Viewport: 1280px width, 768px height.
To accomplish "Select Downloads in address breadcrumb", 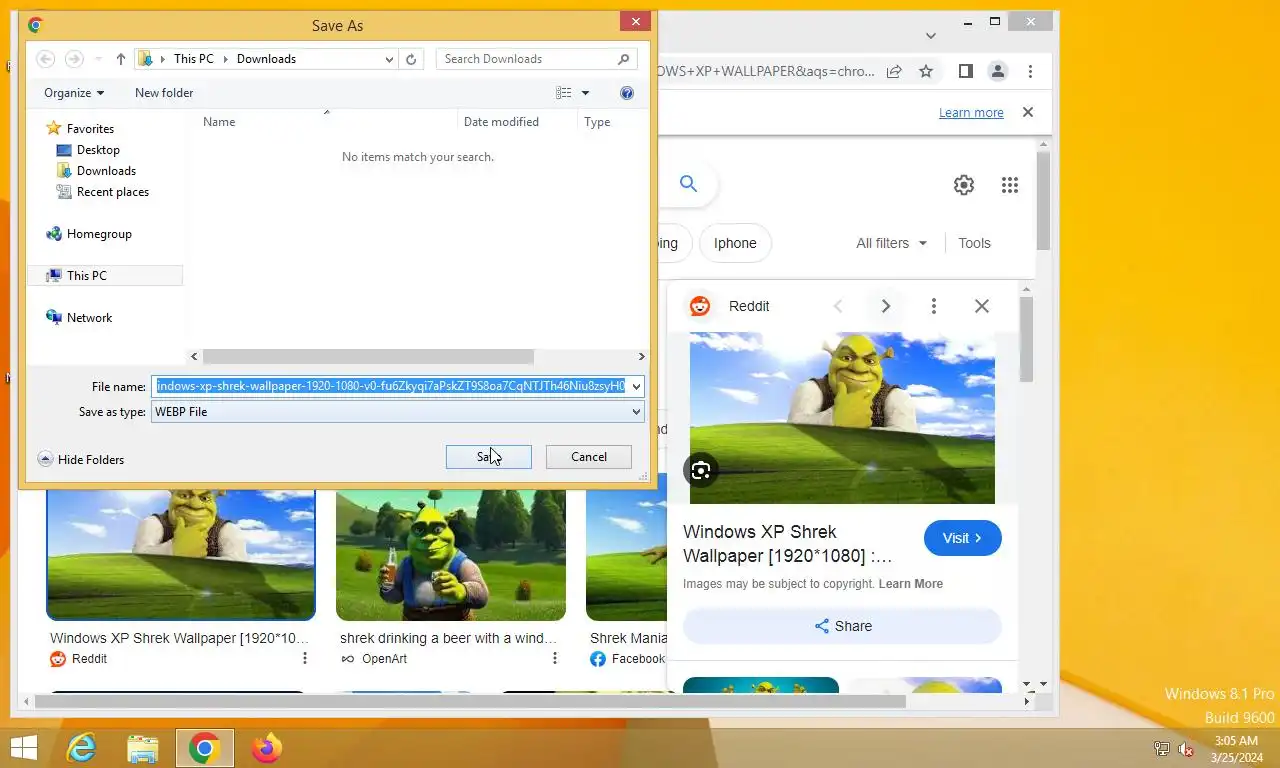I will pyautogui.click(x=266, y=59).
